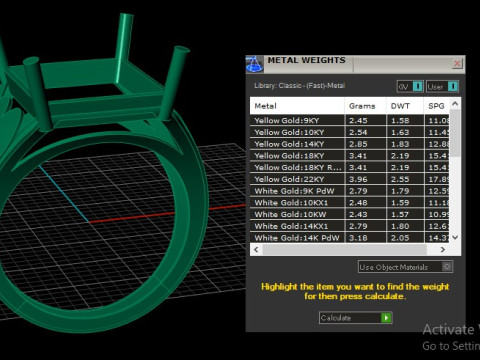
Task: Select the White Gold:10KW row
Action: pyautogui.click(x=350, y=214)
